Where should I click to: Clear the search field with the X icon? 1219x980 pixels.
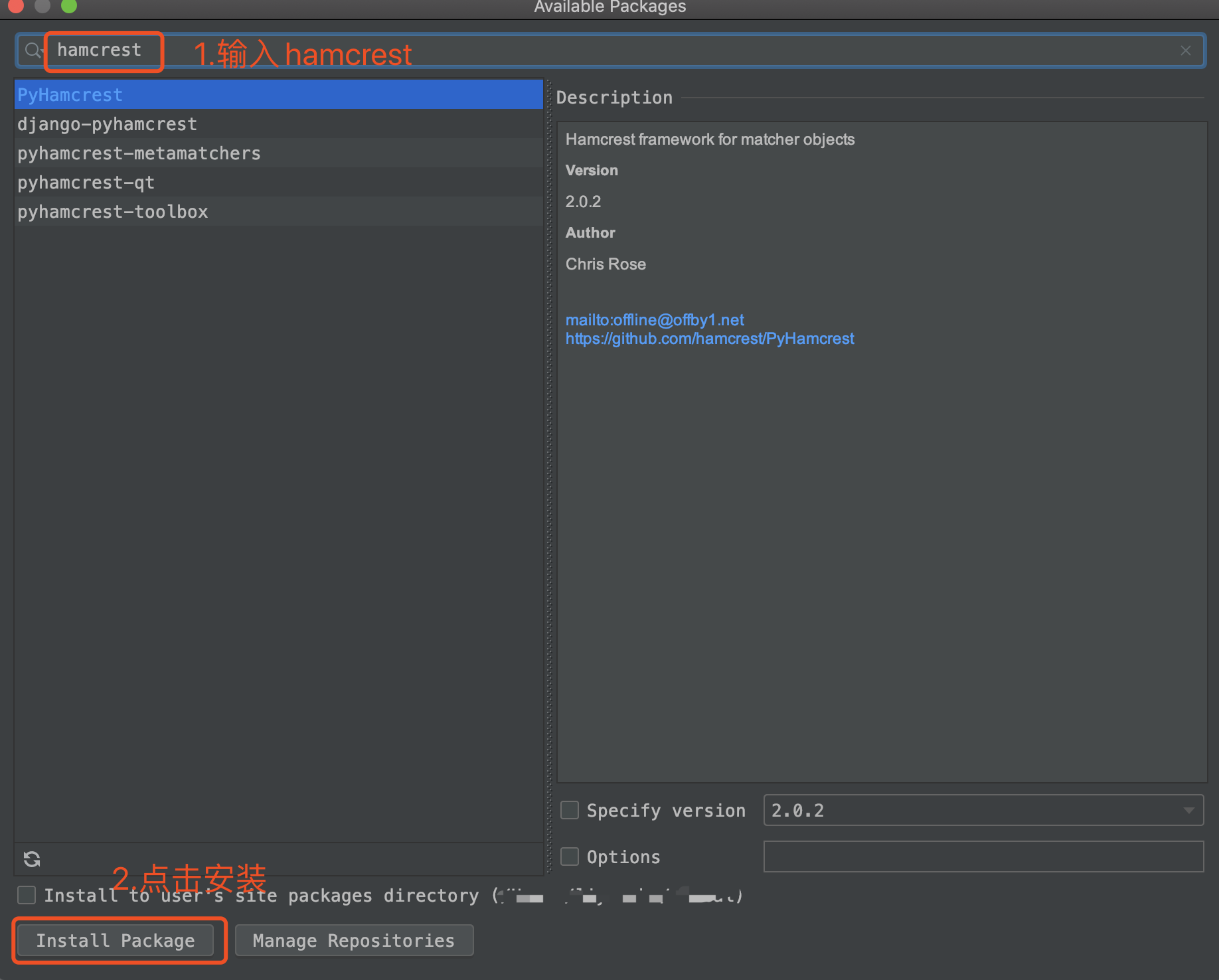[1186, 50]
